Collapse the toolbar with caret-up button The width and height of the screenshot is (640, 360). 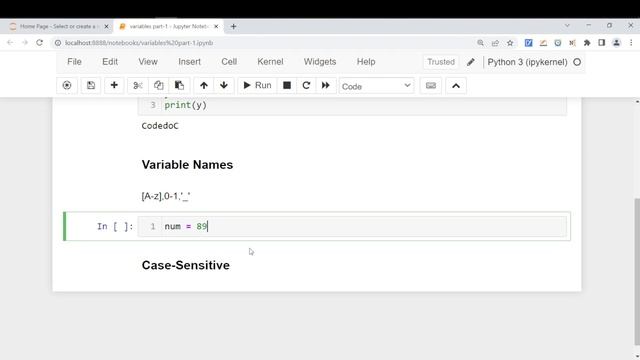pos(456,86)
